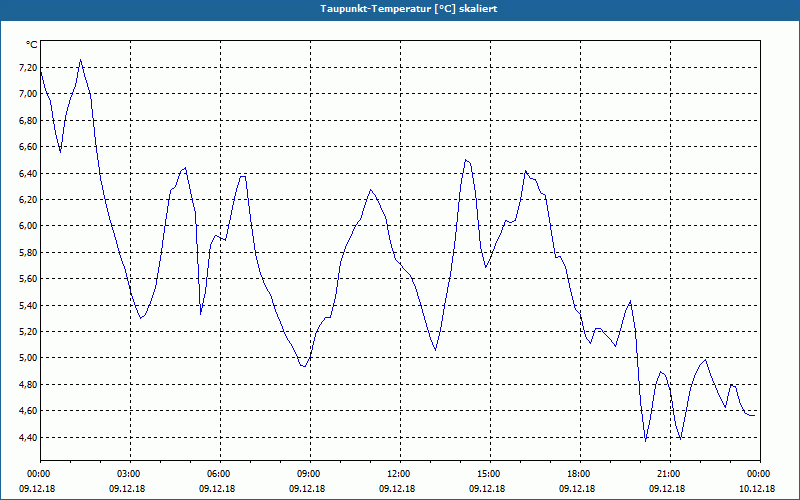Screen dimensions: 800x500
Task: Click the 18:00 time label
Action: [581, 474]
